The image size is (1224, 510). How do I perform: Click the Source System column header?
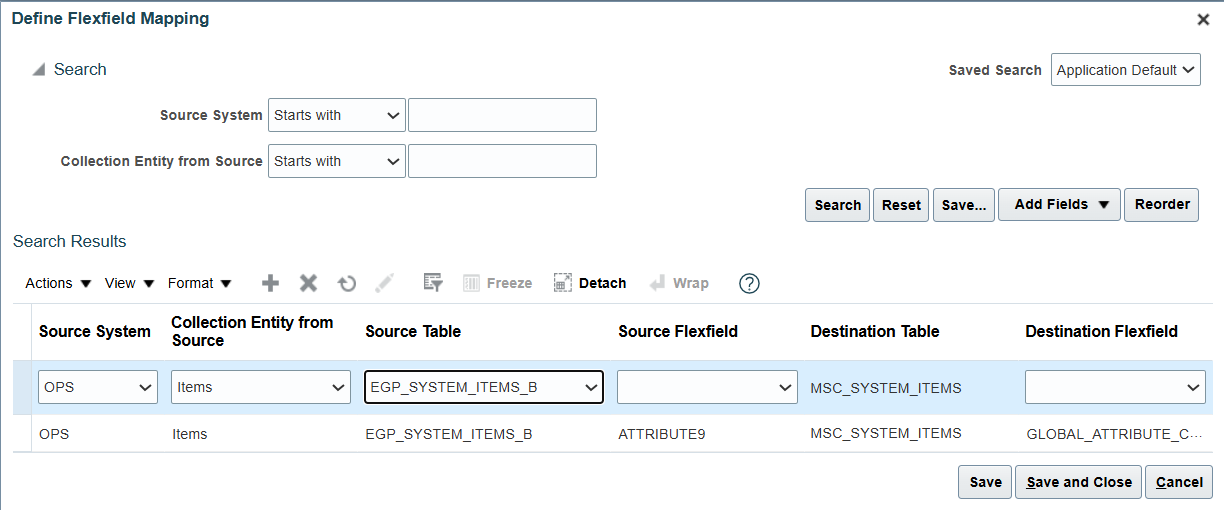click(95, 331)
